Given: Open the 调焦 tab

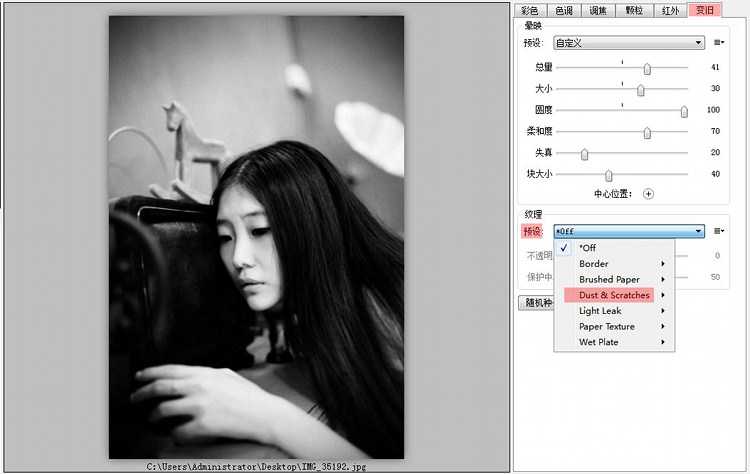Looking at the screenshot, I should 599,10.
